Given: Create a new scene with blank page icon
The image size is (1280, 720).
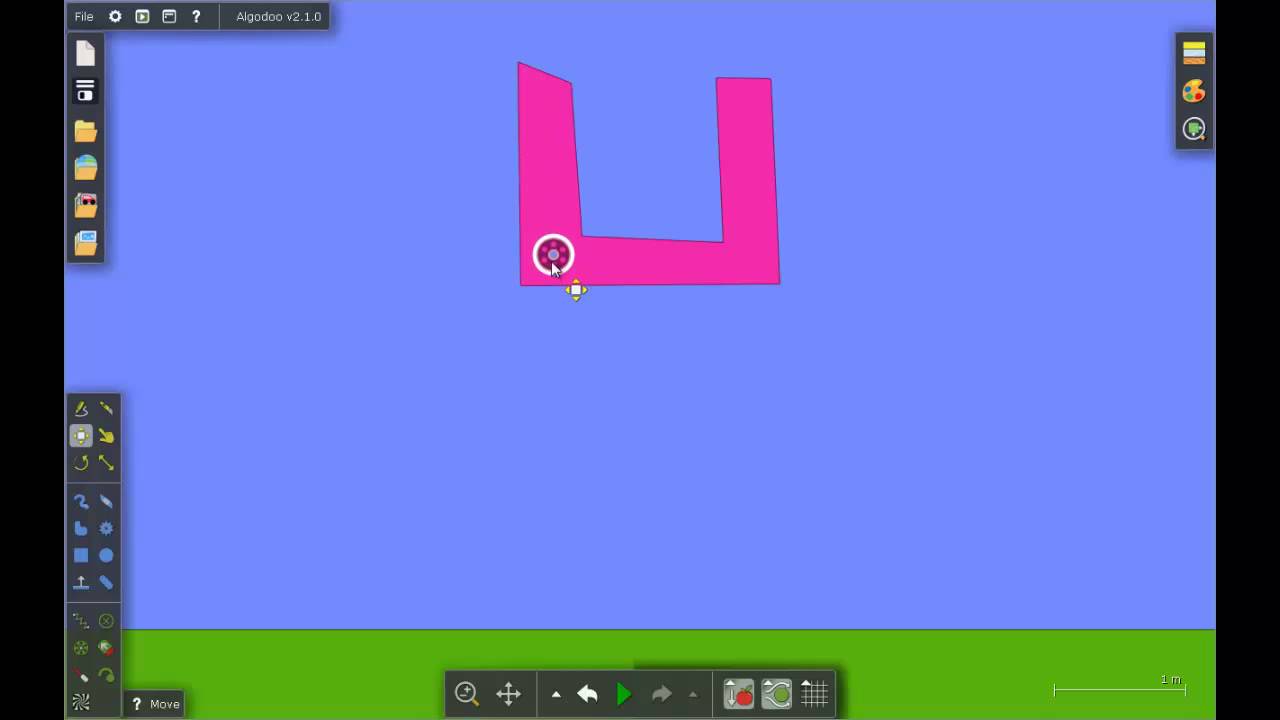Looking at the screenshot, I should tap(85, 54).
